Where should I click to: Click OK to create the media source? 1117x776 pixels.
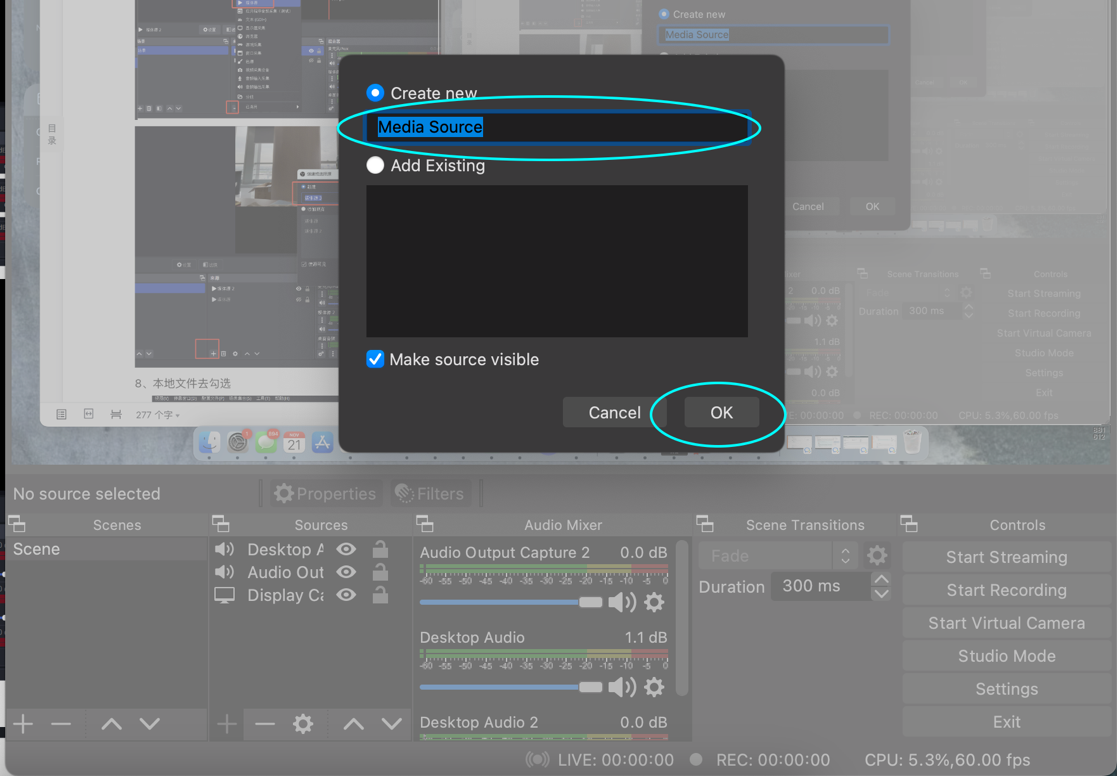(x=721, y=412)
